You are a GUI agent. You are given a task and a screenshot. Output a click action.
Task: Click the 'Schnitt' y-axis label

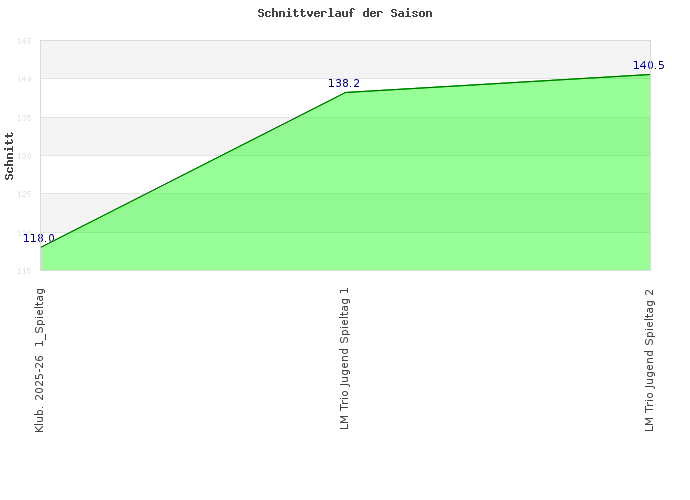(x=10, y=156)
